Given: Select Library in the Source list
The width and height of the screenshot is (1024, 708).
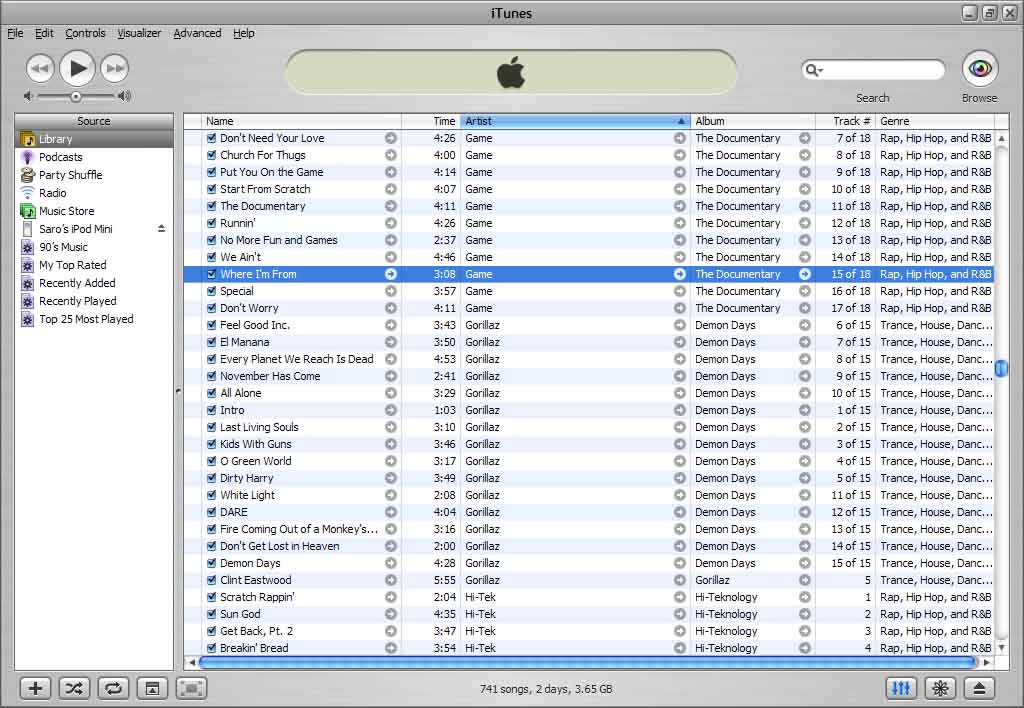Looking at the screenshot, I should coord(94,139).
